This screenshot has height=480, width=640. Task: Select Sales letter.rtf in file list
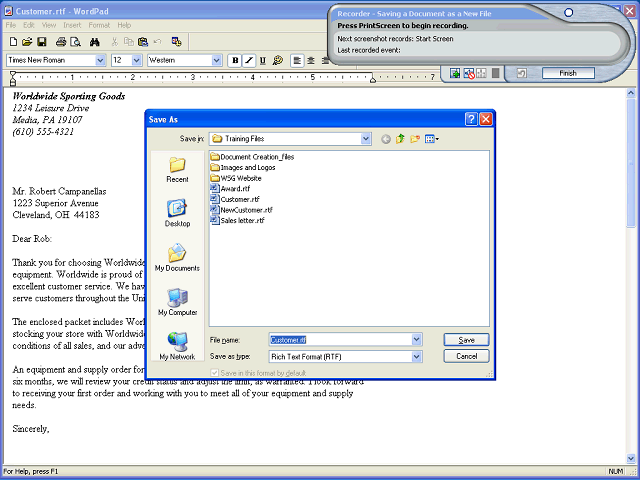click(x=238, y=220)
